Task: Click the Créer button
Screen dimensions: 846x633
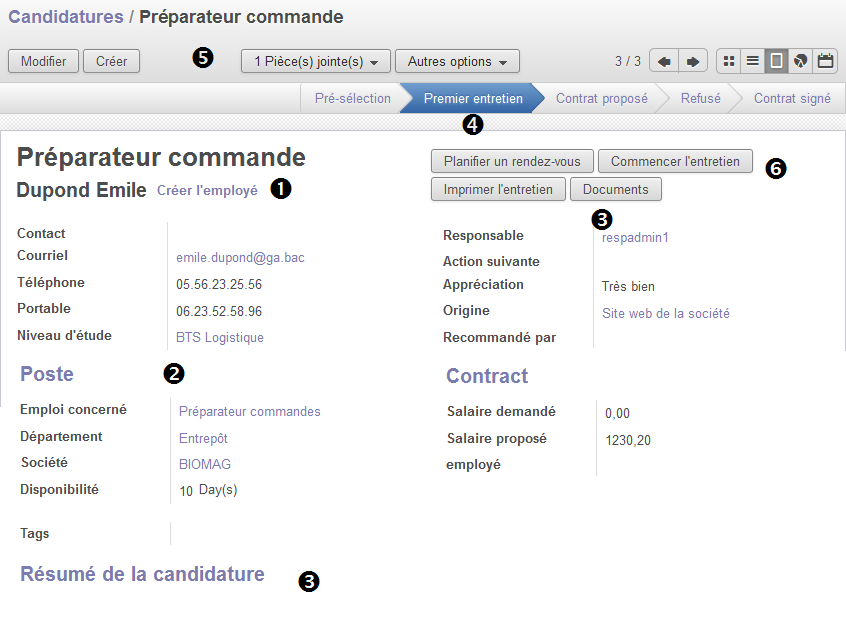Action: pos(112,61)
